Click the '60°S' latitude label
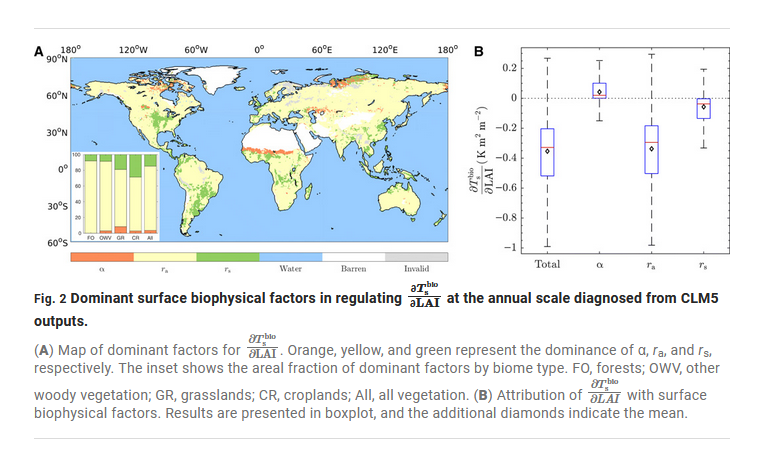This screenshot has width=775, height=450. 57,242
